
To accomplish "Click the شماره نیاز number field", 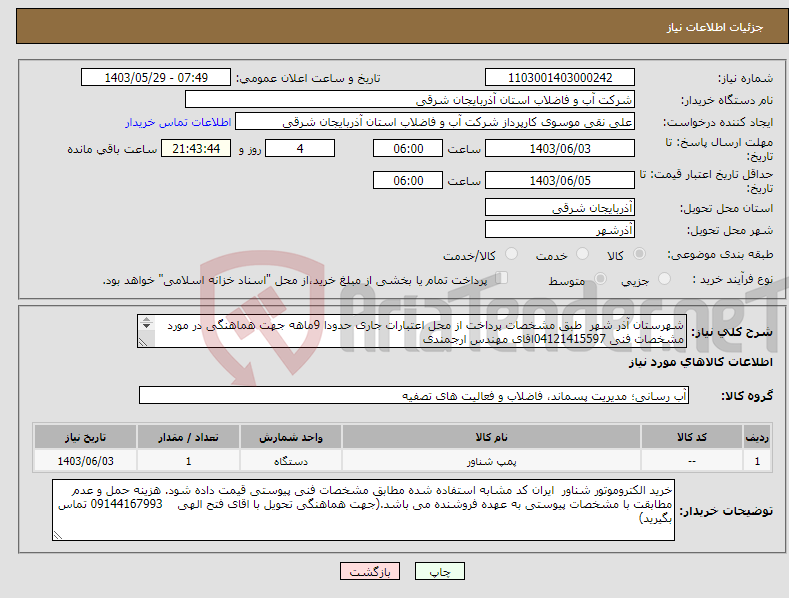I will coord(560,78).
